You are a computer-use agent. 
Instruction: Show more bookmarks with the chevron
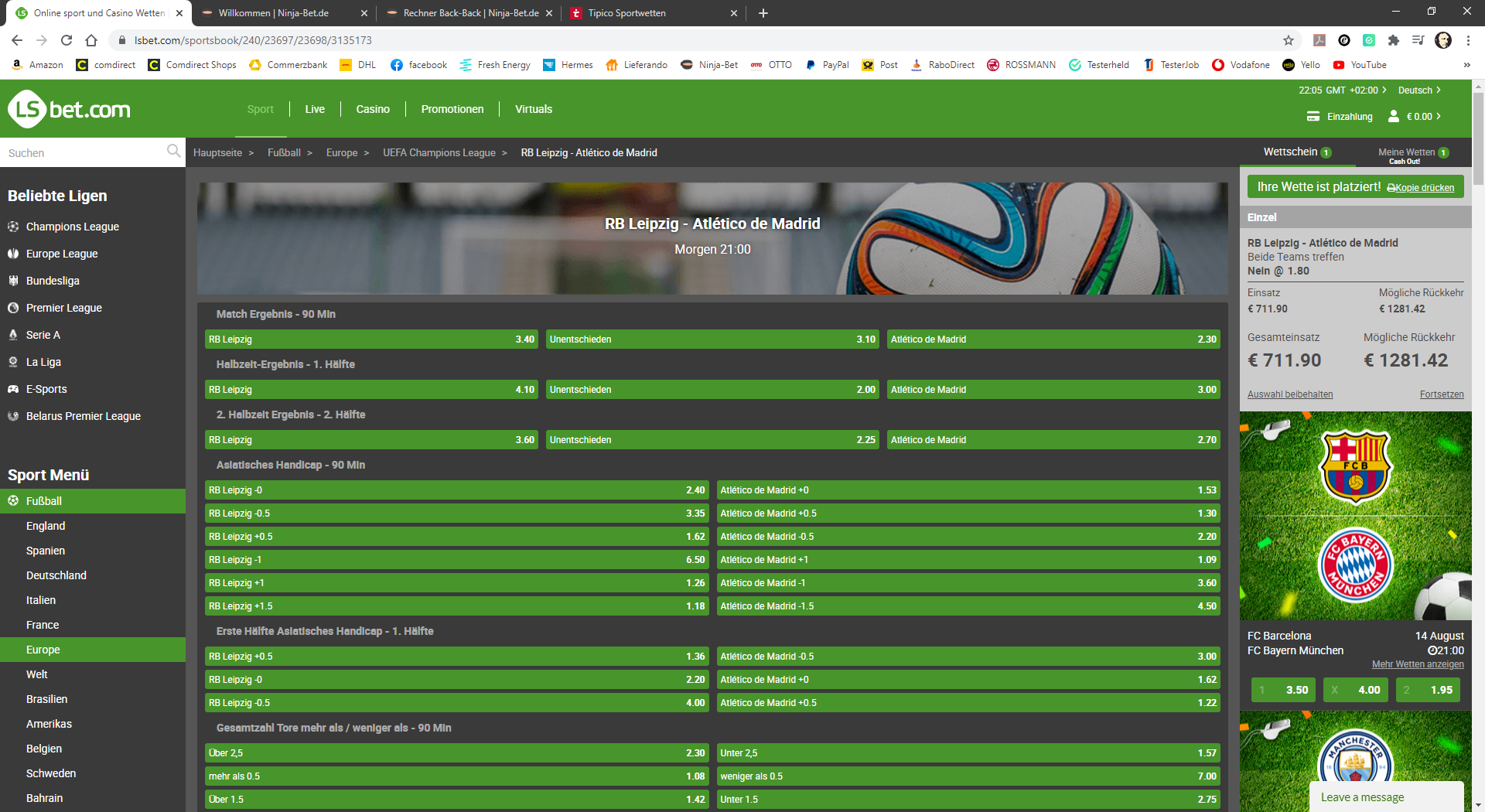[1467, 65]
